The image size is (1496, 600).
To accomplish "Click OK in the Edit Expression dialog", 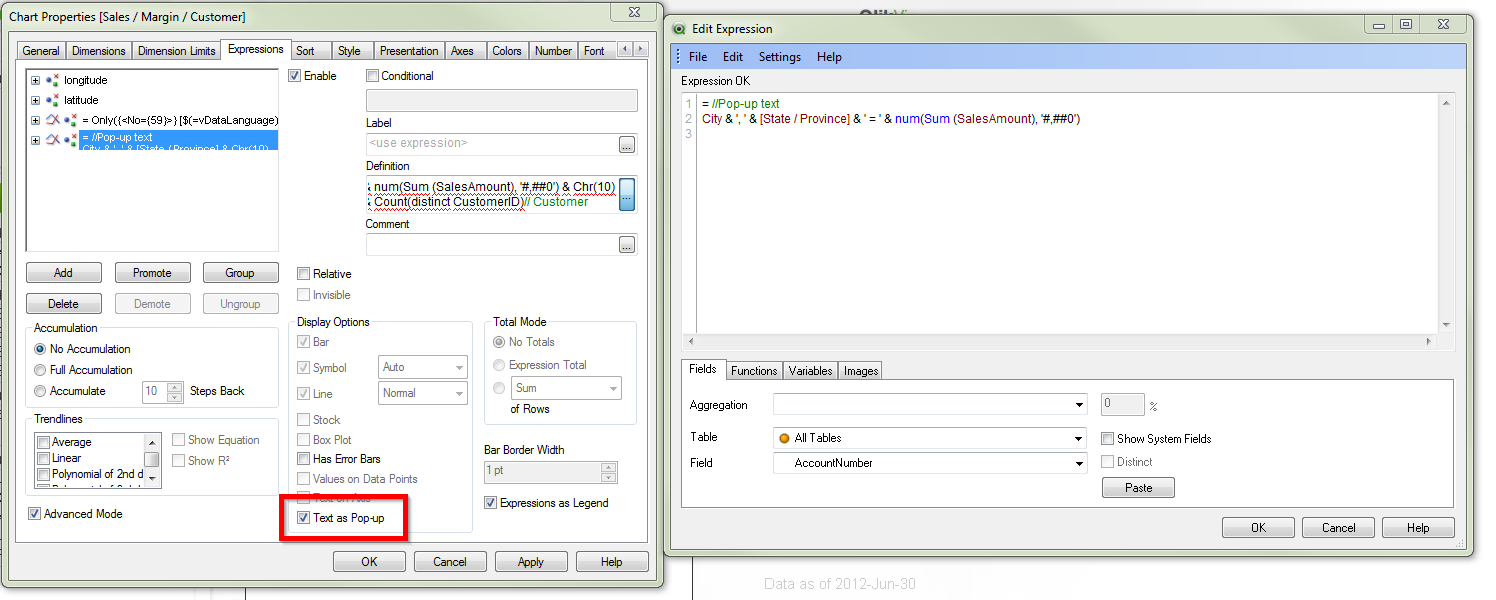I will [1258, 528].
